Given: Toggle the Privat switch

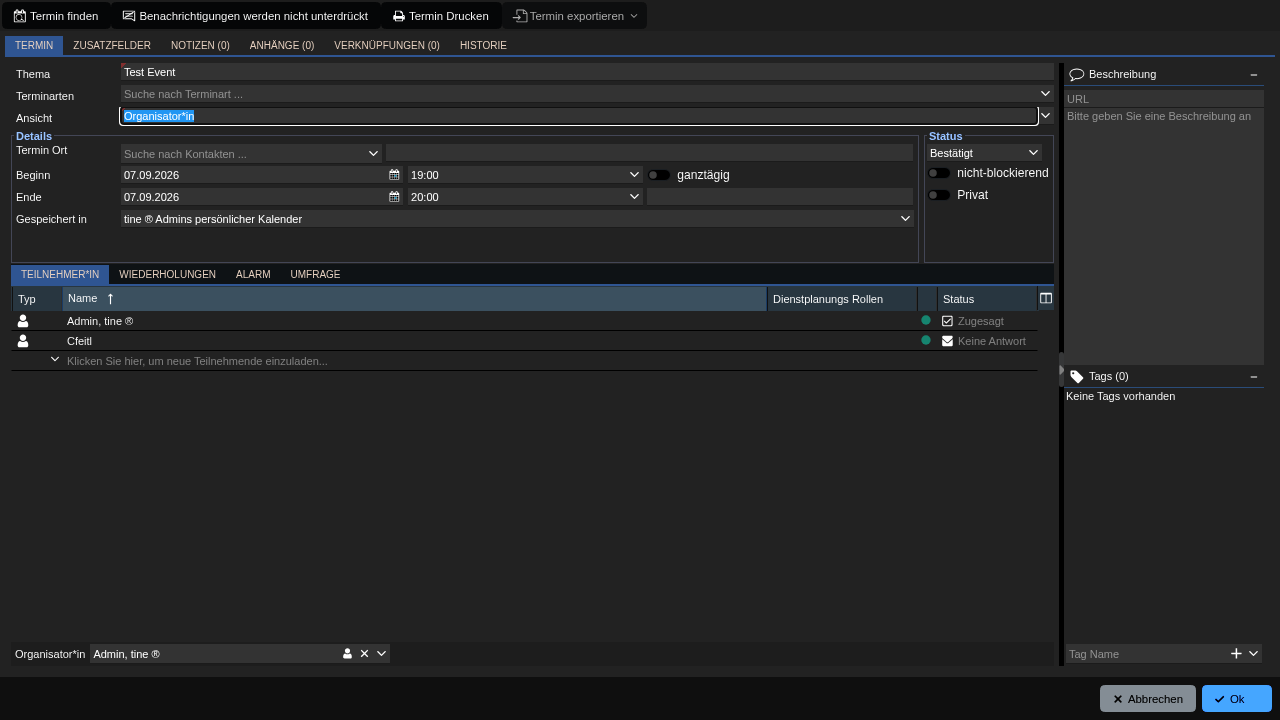Looking at the screenshot, I should pos(939,195).
